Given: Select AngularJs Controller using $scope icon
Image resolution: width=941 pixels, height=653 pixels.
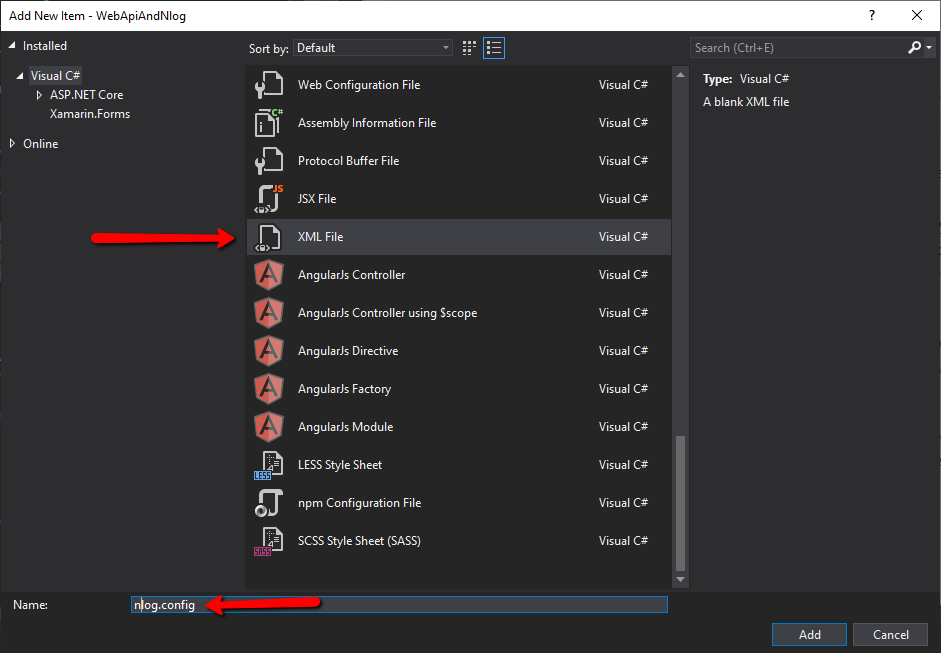Looking at the screenshot, I should [268, 313].
